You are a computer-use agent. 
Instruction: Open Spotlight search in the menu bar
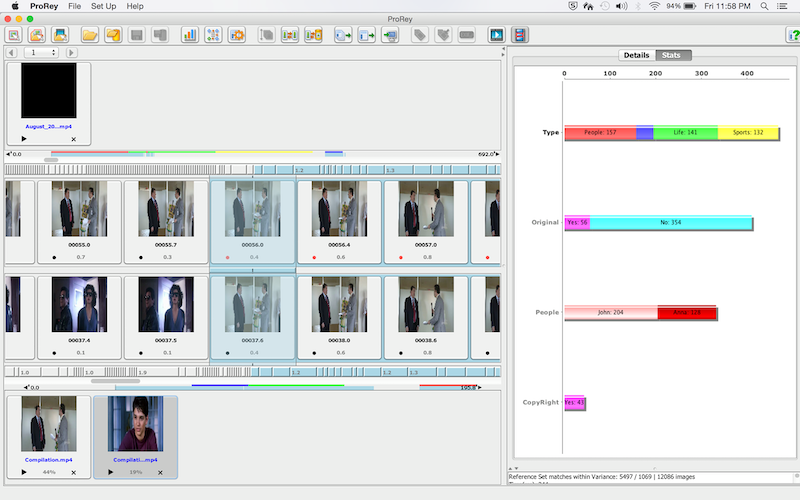click(x=764, y=6)
